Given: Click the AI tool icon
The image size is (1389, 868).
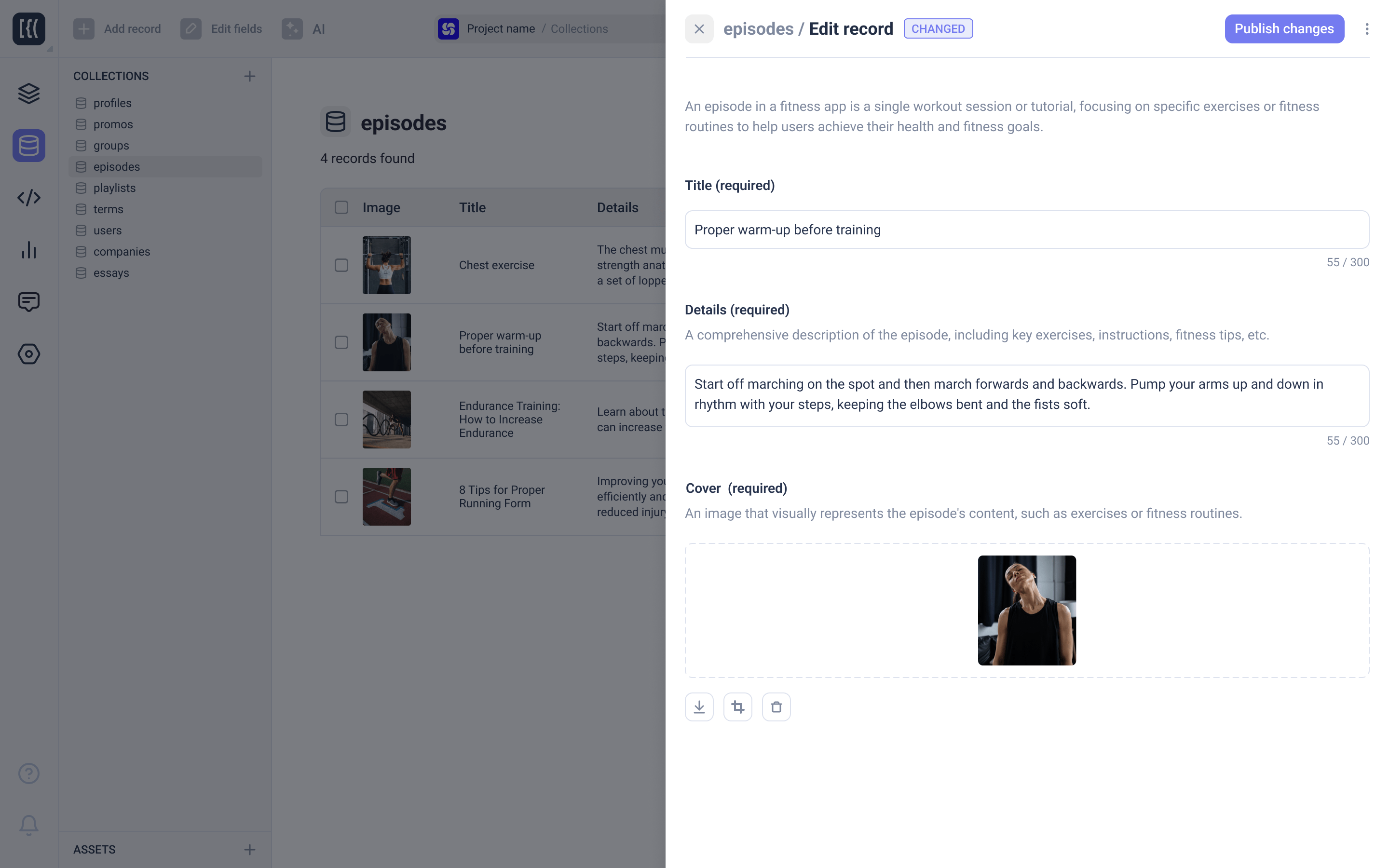Looking at the screenshot, I should pos(294,28).
